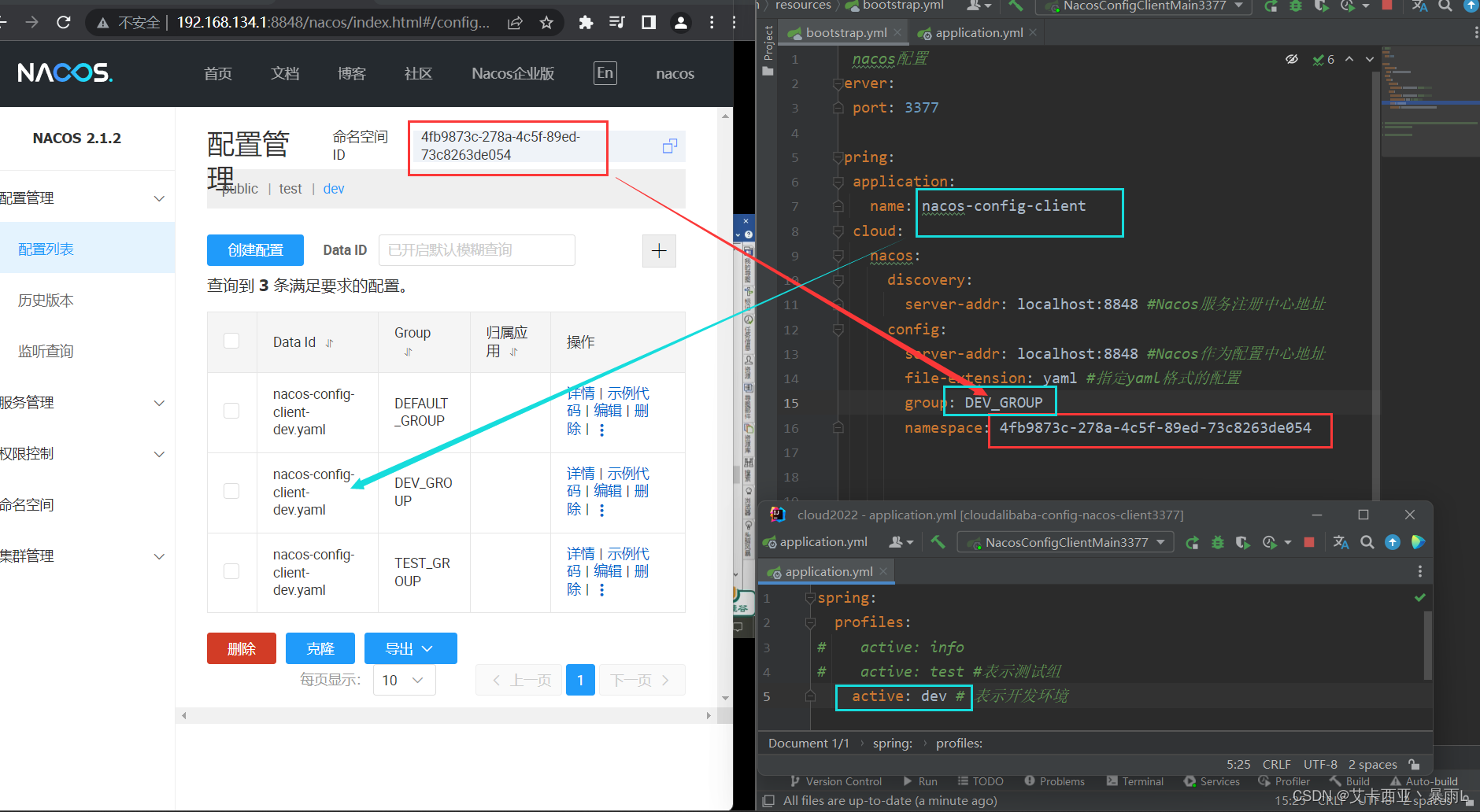Screen dimensions: 1480x812
Task: Go to page 1 in the pagination
Action: 580,680
